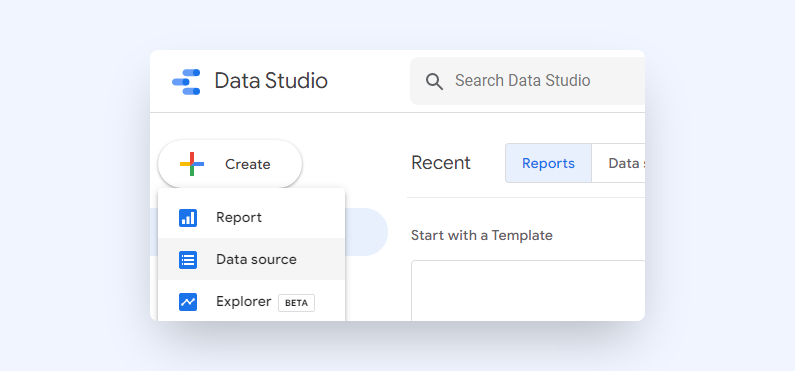This screenshot has width=795, height=371.
Task: Open the blank template thumbnail card
Action: [528, 291]
